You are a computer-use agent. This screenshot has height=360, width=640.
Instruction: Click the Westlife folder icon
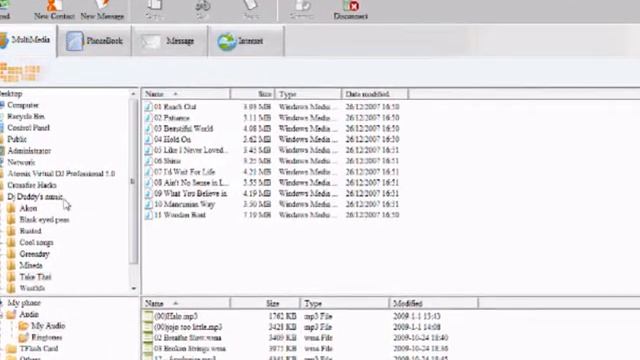click(x=11, y=288)
